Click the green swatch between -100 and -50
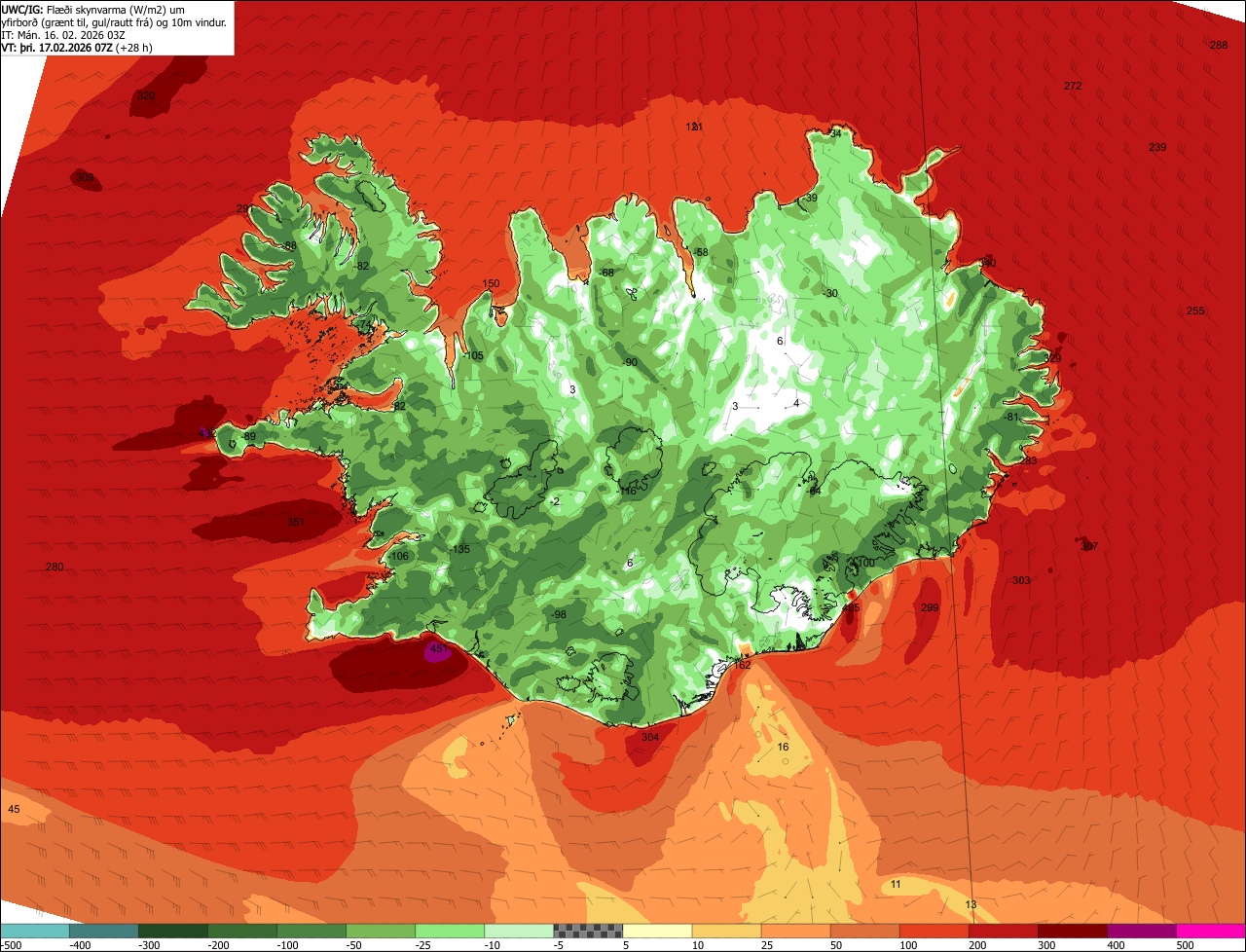This screenshot has width=1246, height=952. (311, 931)
